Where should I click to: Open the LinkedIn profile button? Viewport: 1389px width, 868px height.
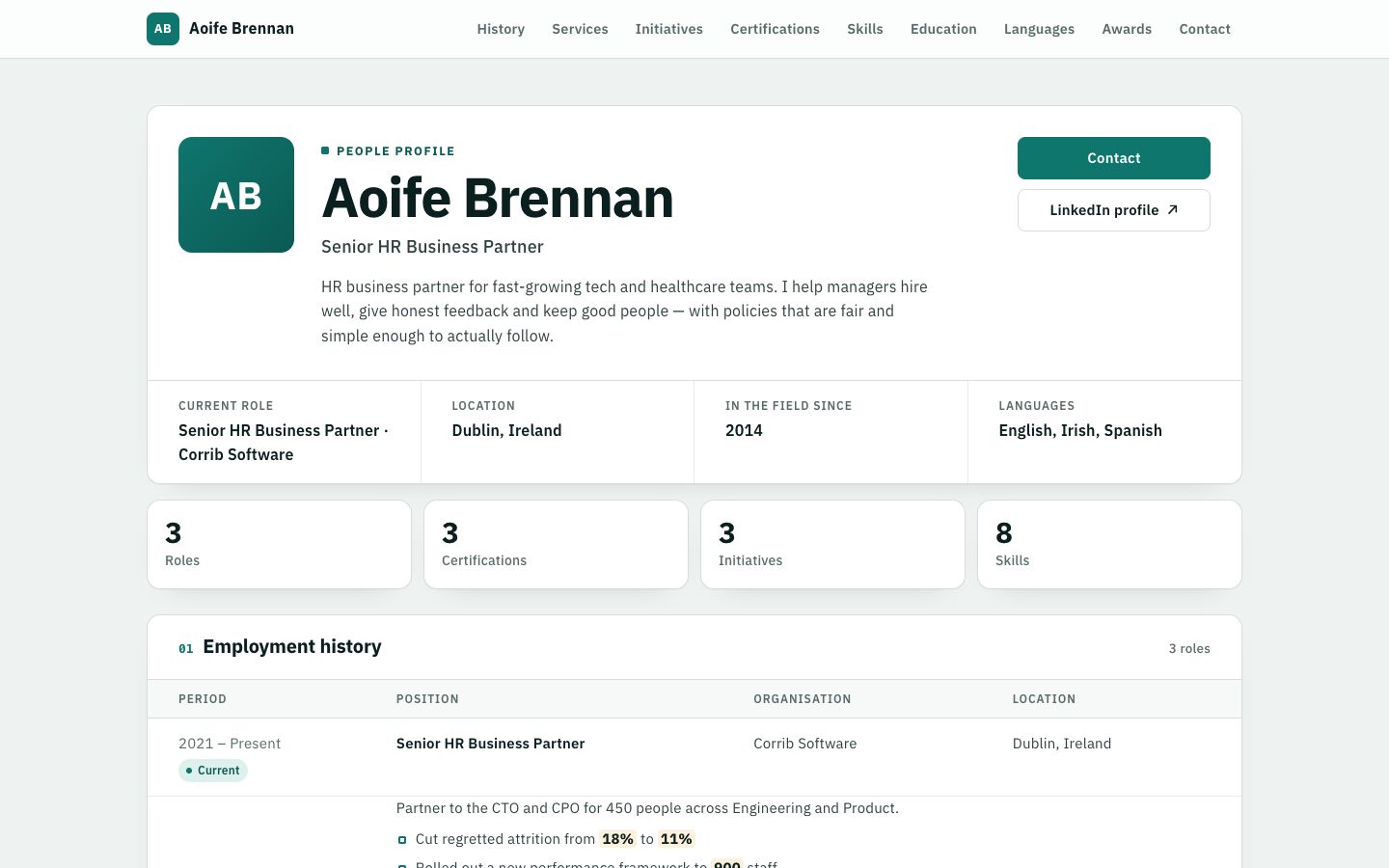[x=1114, y=210]
